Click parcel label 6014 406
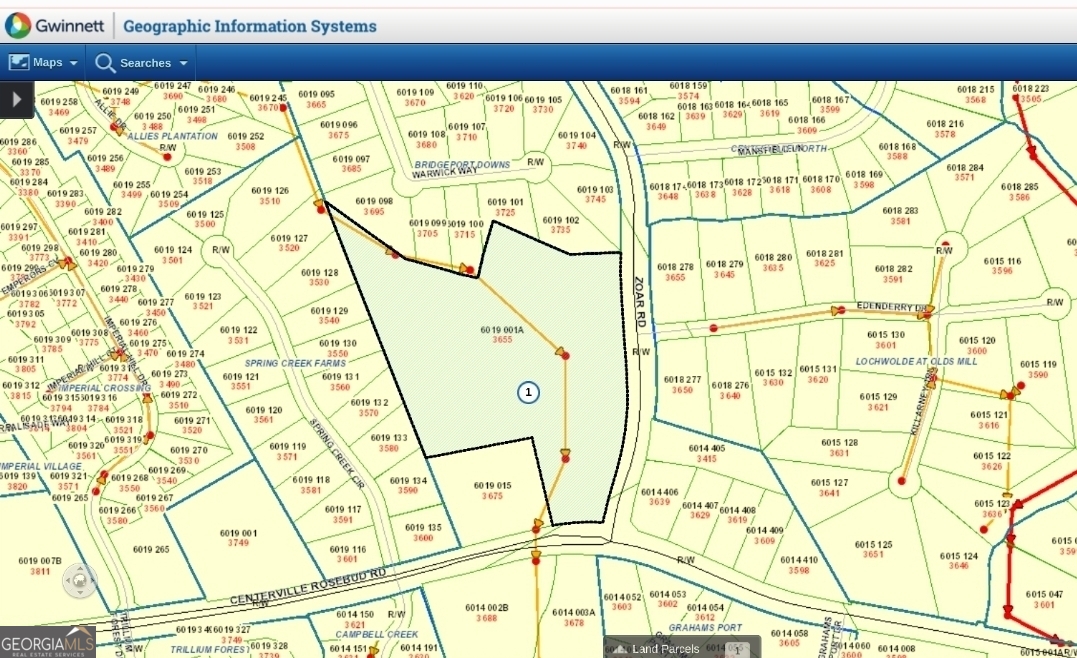 [x=659, y=492]
